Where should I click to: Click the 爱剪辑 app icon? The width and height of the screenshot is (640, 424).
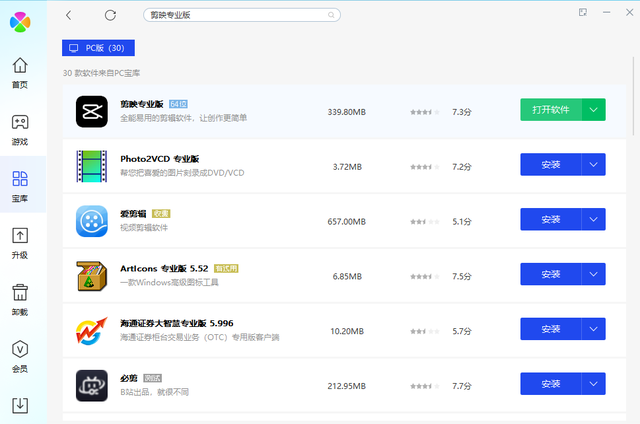[92, 221]
